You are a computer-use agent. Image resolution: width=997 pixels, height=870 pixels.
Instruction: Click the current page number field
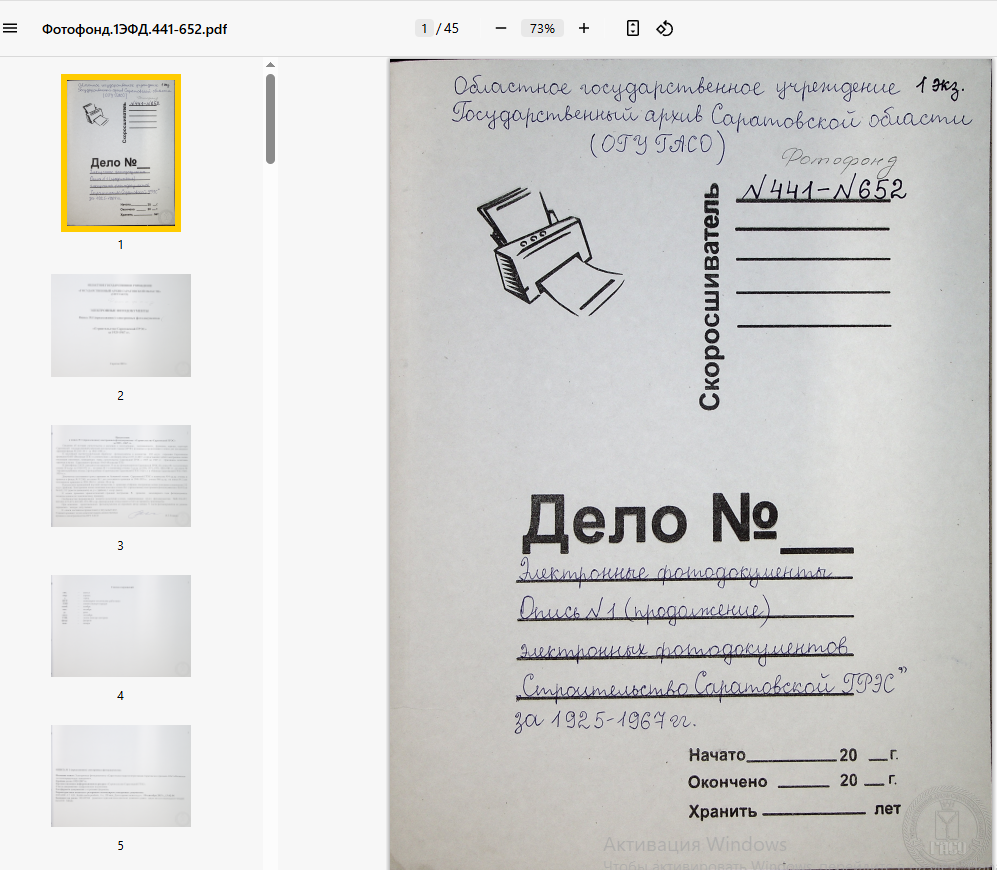424,28
